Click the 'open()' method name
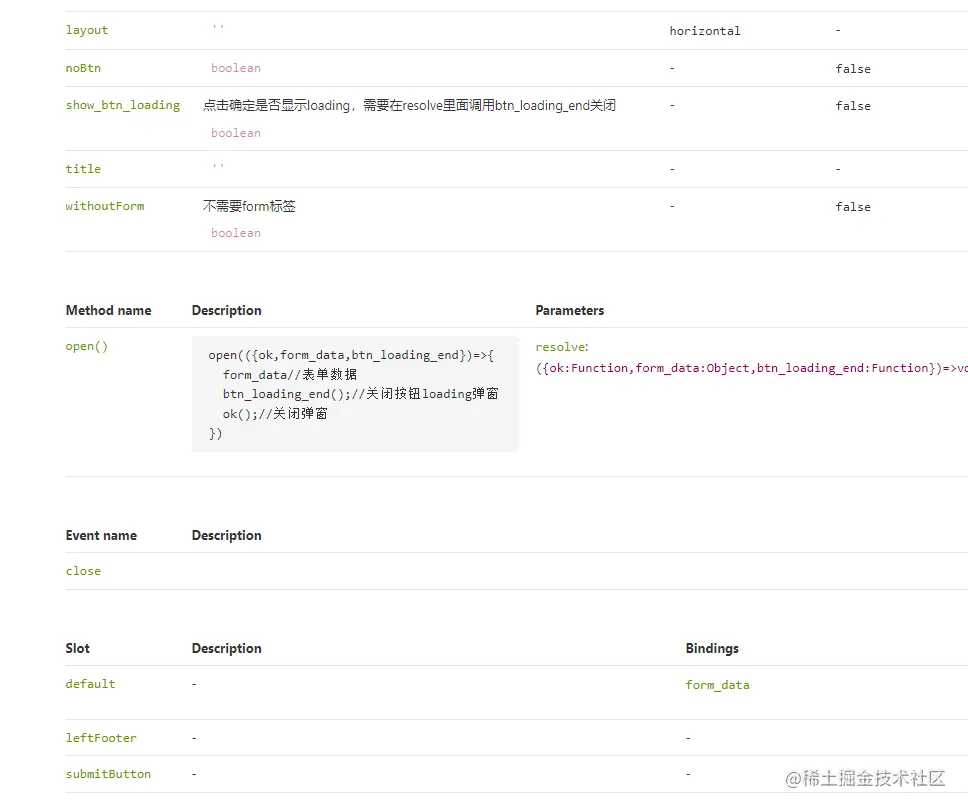Viewport: 968px width, 811px height. coord(86,346)
